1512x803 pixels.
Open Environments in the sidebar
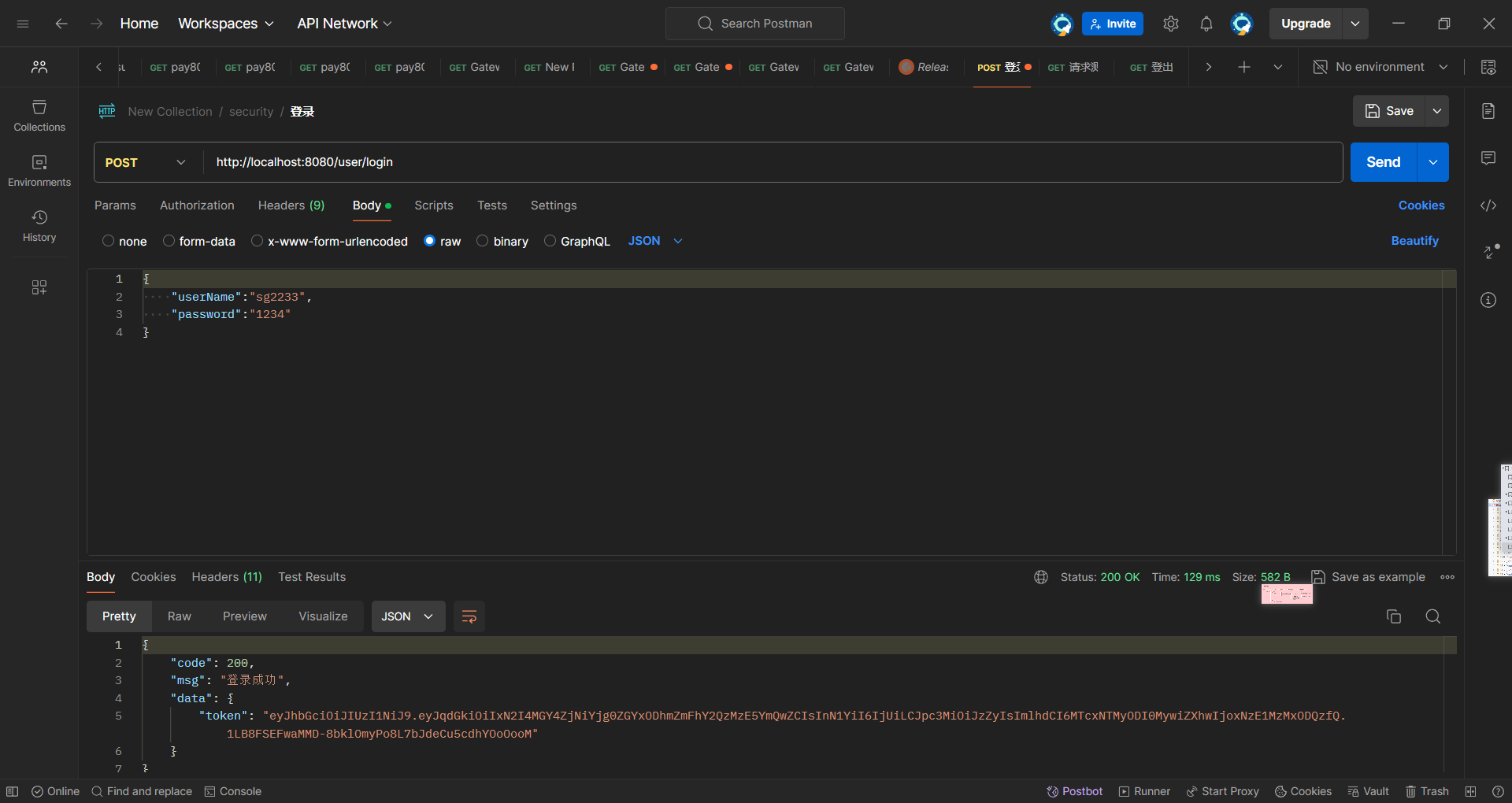39,170
